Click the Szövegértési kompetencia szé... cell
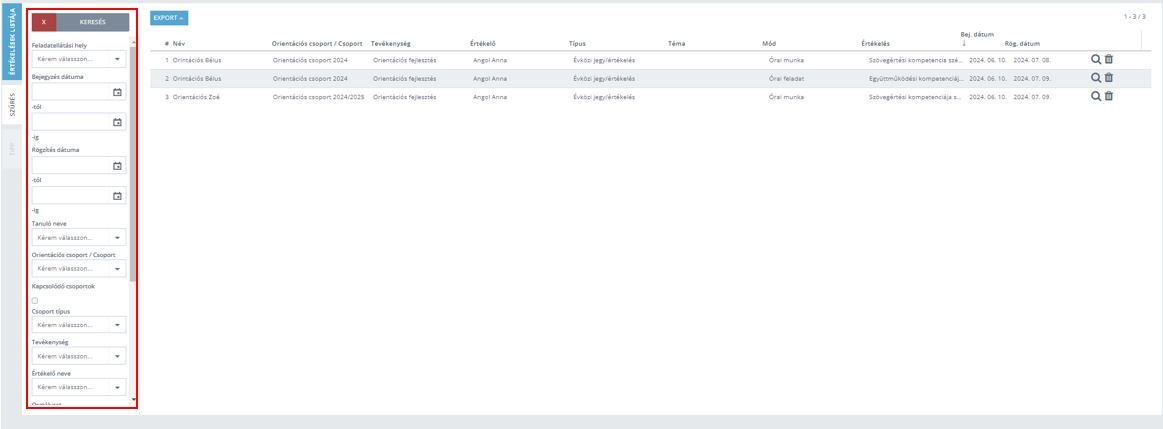The width and height of the screenshot is (1163, 429). tap(916, 59)
